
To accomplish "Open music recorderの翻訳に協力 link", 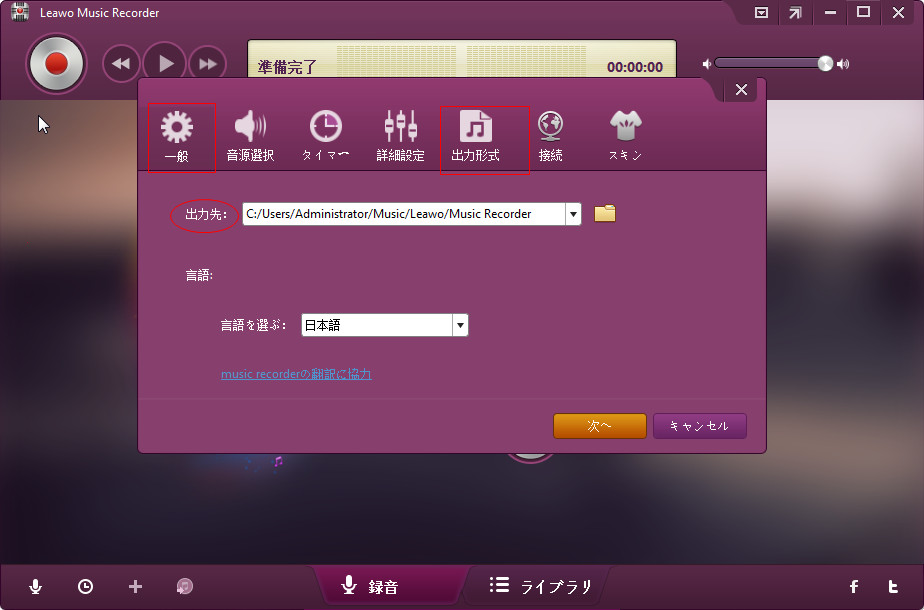I will (x=296, y=374).
